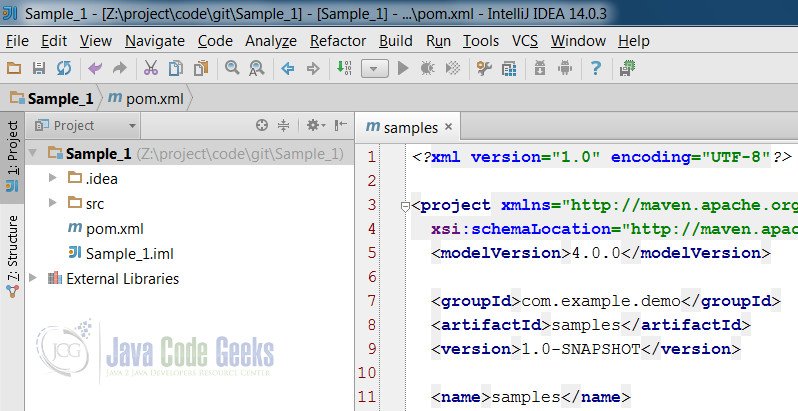Click pom.xml in the breadcrumb bar
Image resolution: width=798 pixels, height=411 pixels.
pos(147,98)
